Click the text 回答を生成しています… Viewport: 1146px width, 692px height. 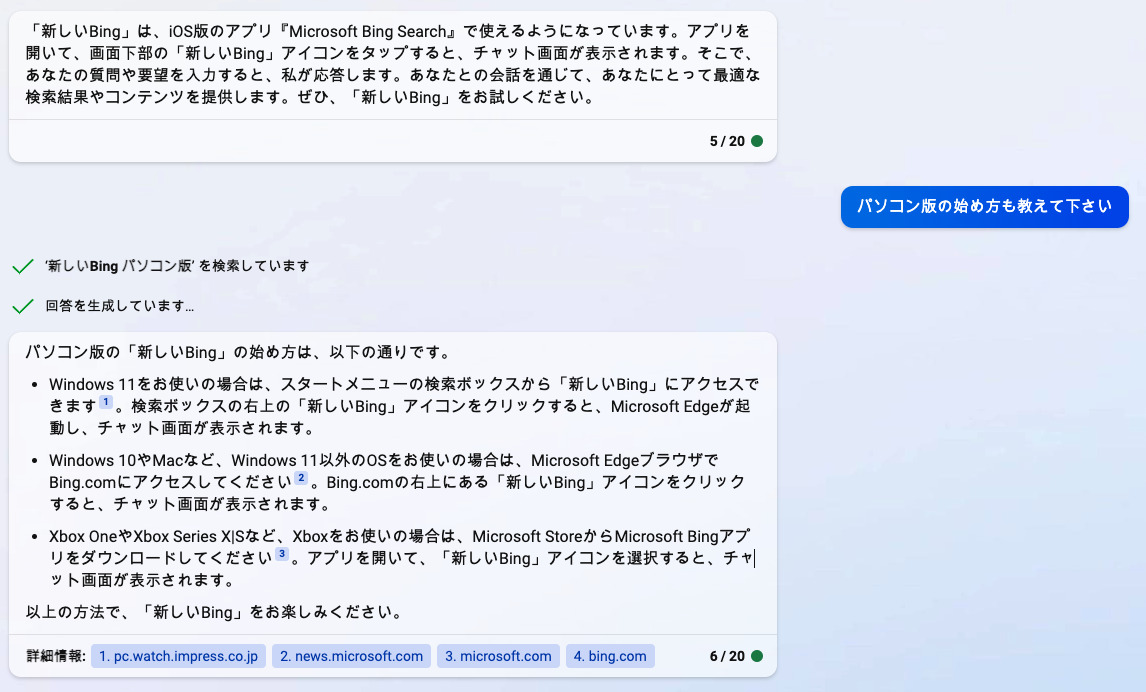[120, 305]
